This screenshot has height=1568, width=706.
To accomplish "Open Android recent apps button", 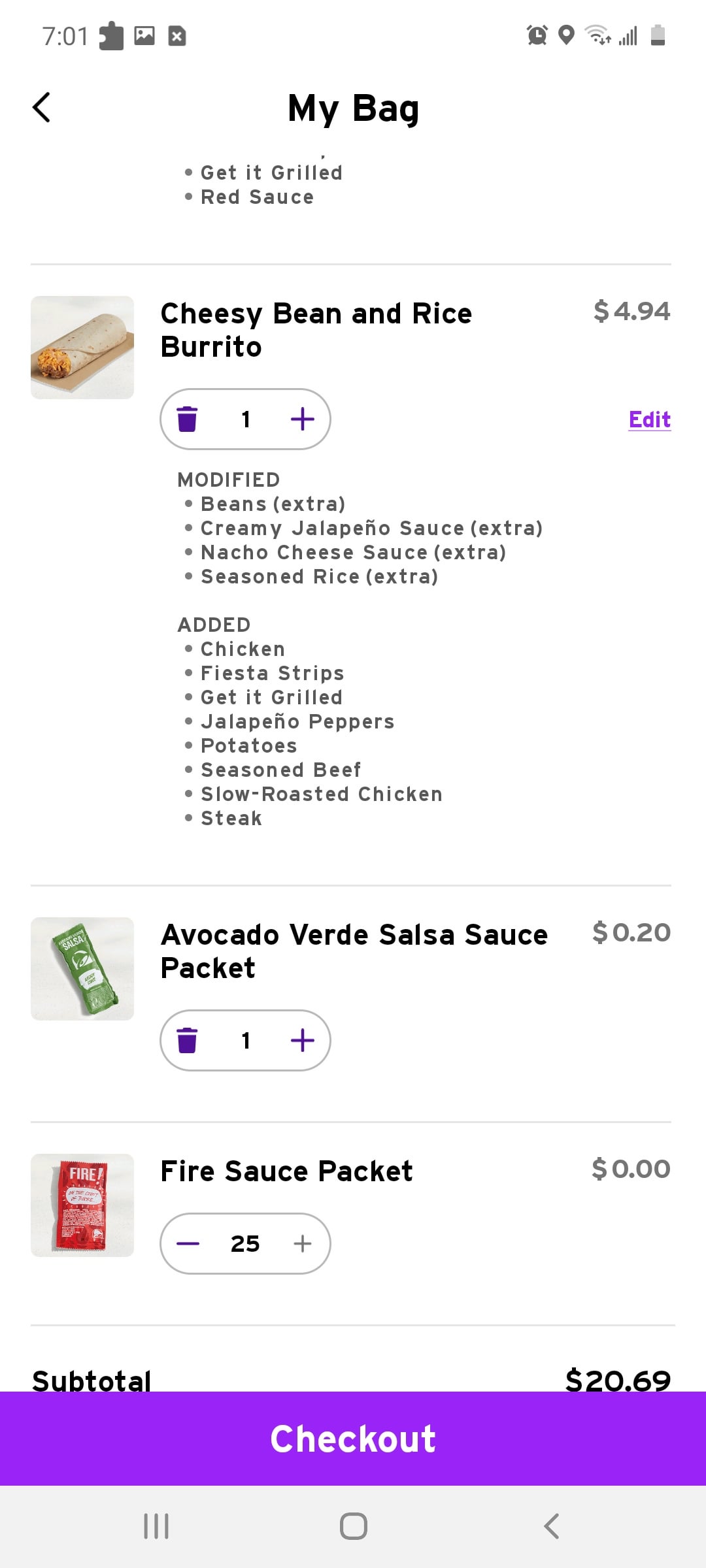I will [x=156, y=1526].
